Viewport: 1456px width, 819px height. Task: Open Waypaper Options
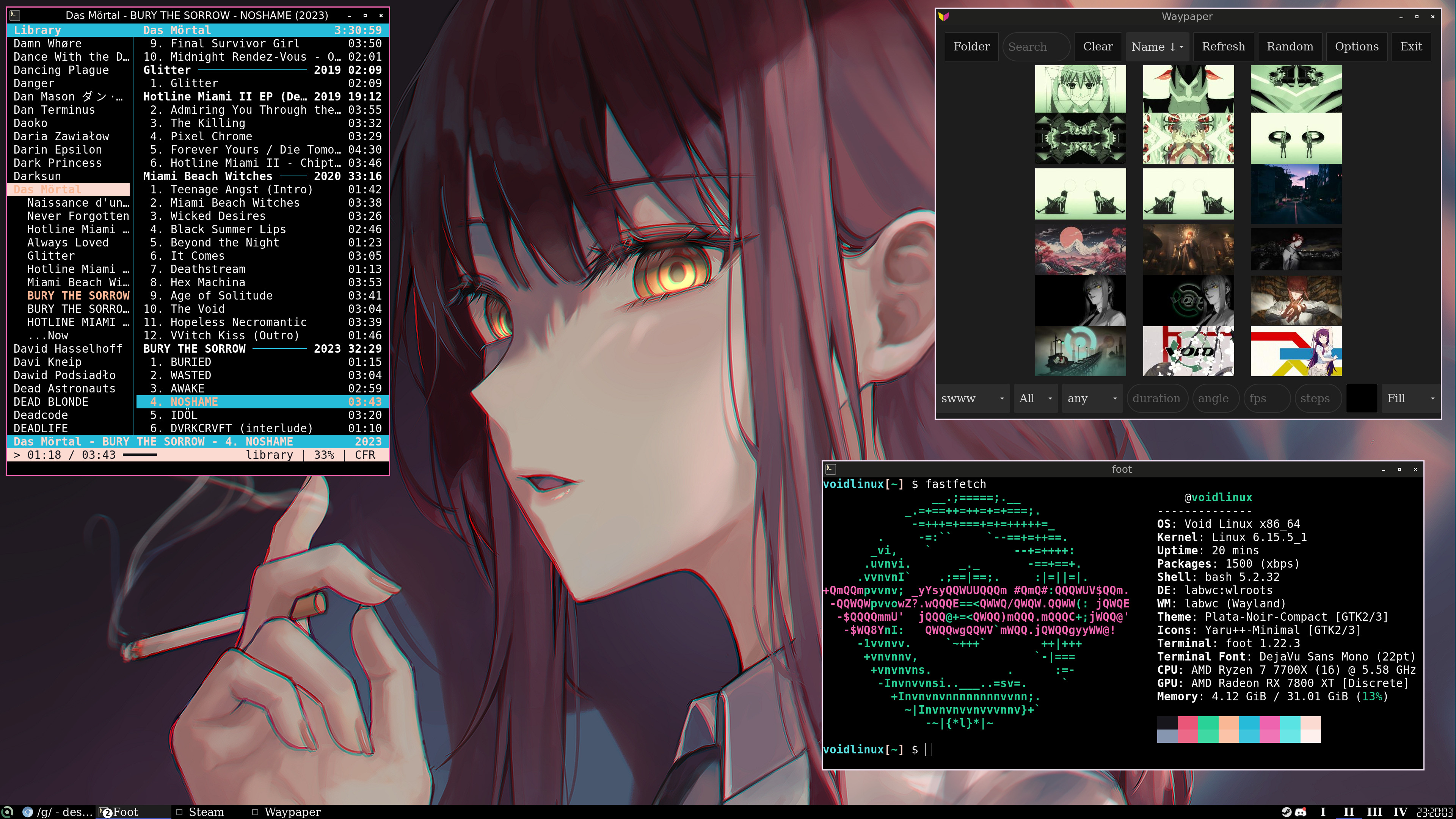1357,46
